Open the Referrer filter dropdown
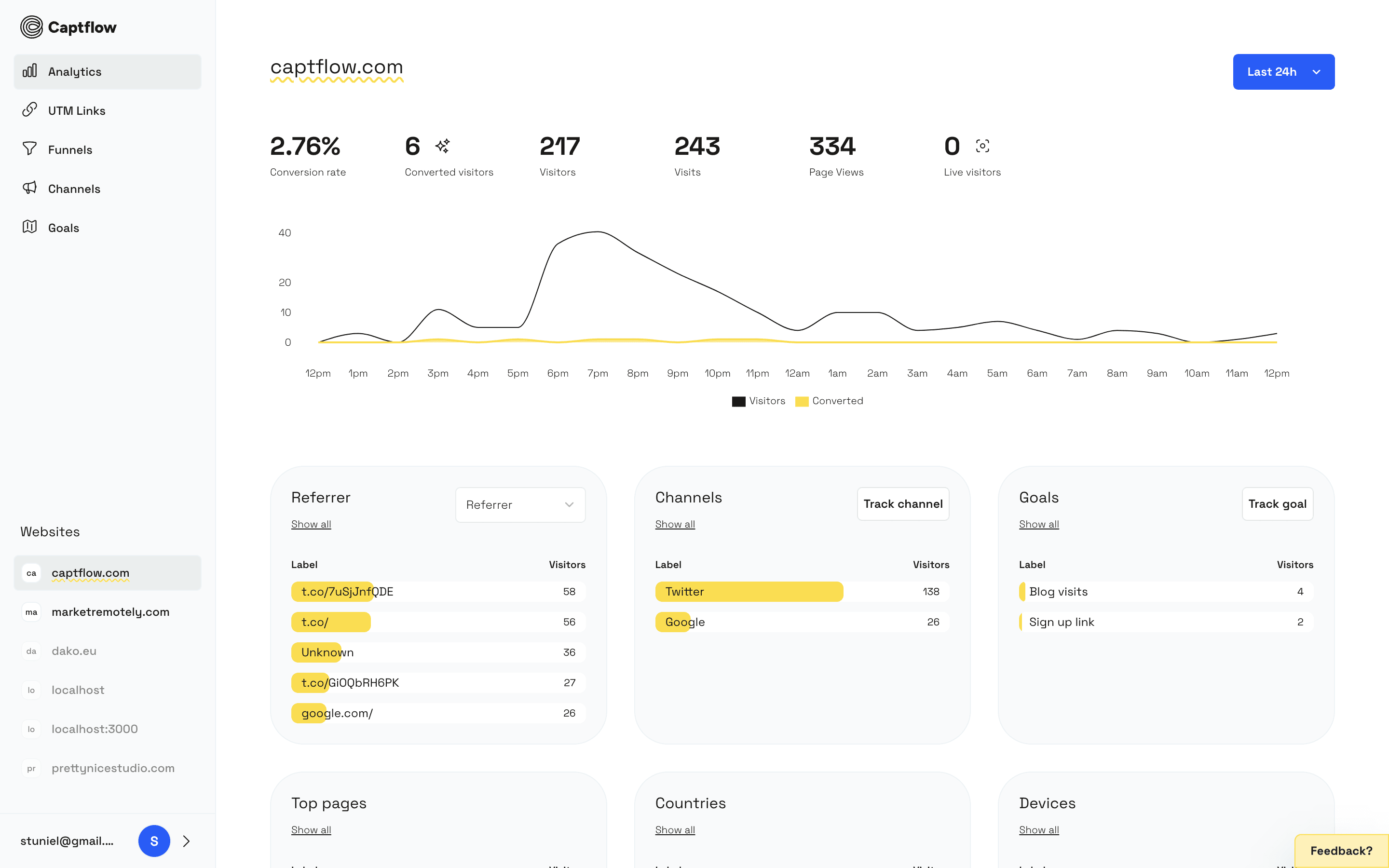1389x868 pixels. 519,504
